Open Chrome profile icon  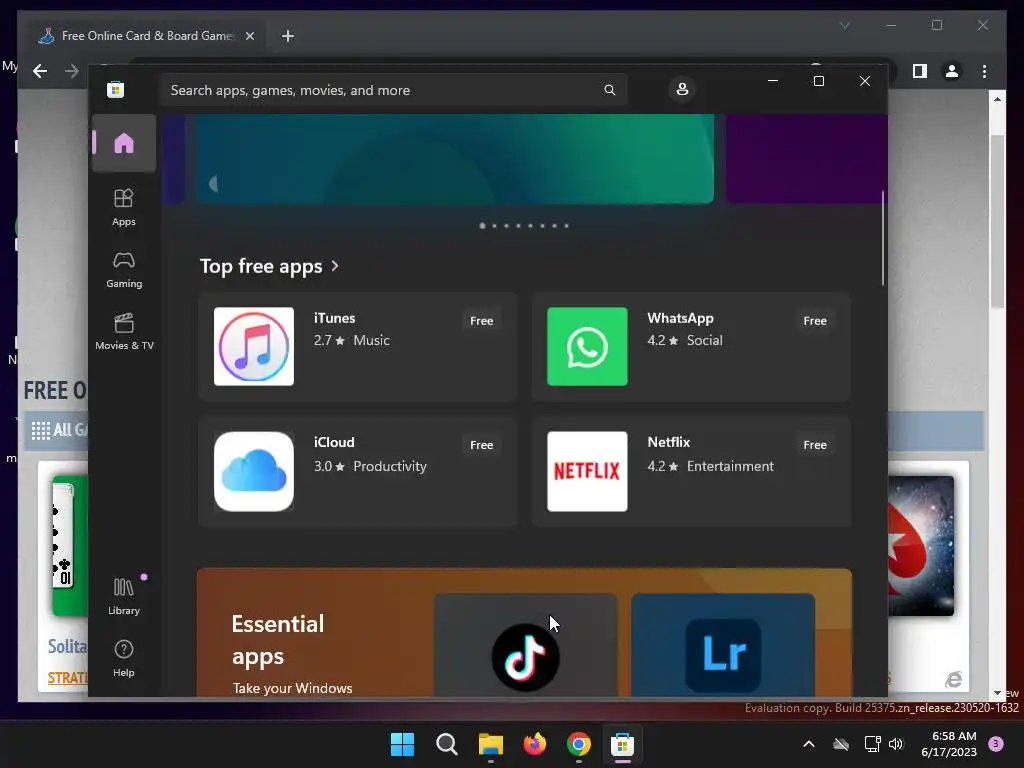coord(952,71)
